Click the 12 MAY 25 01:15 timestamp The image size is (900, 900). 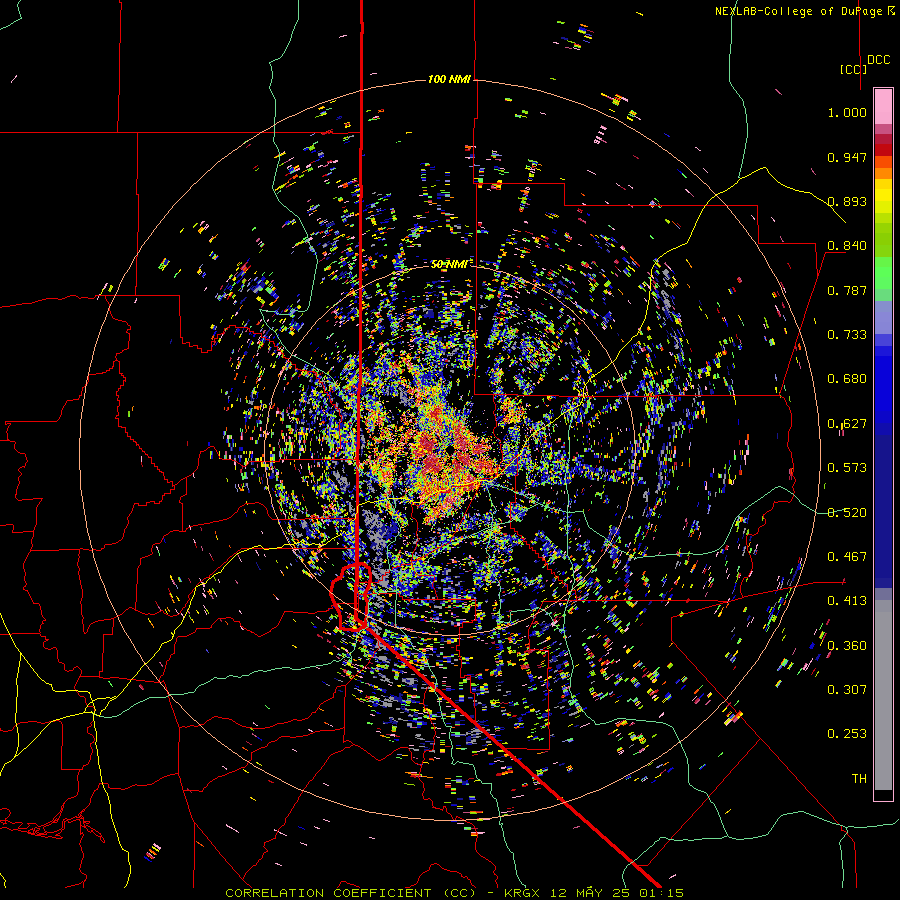coord(616,893)
